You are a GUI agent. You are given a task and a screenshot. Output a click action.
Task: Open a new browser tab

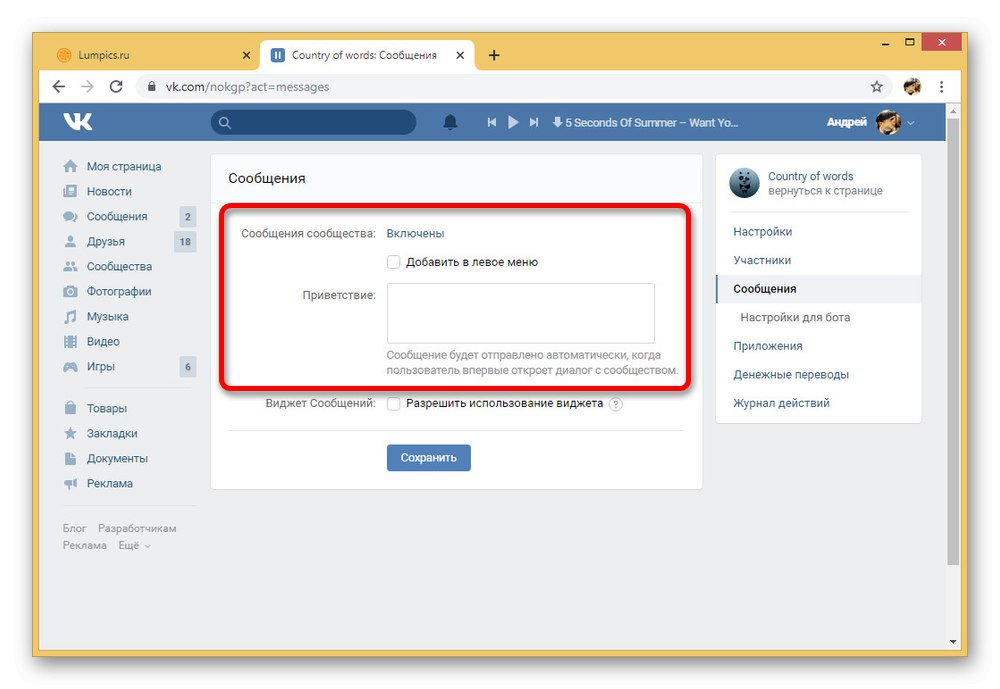click(x=494, y=56)
